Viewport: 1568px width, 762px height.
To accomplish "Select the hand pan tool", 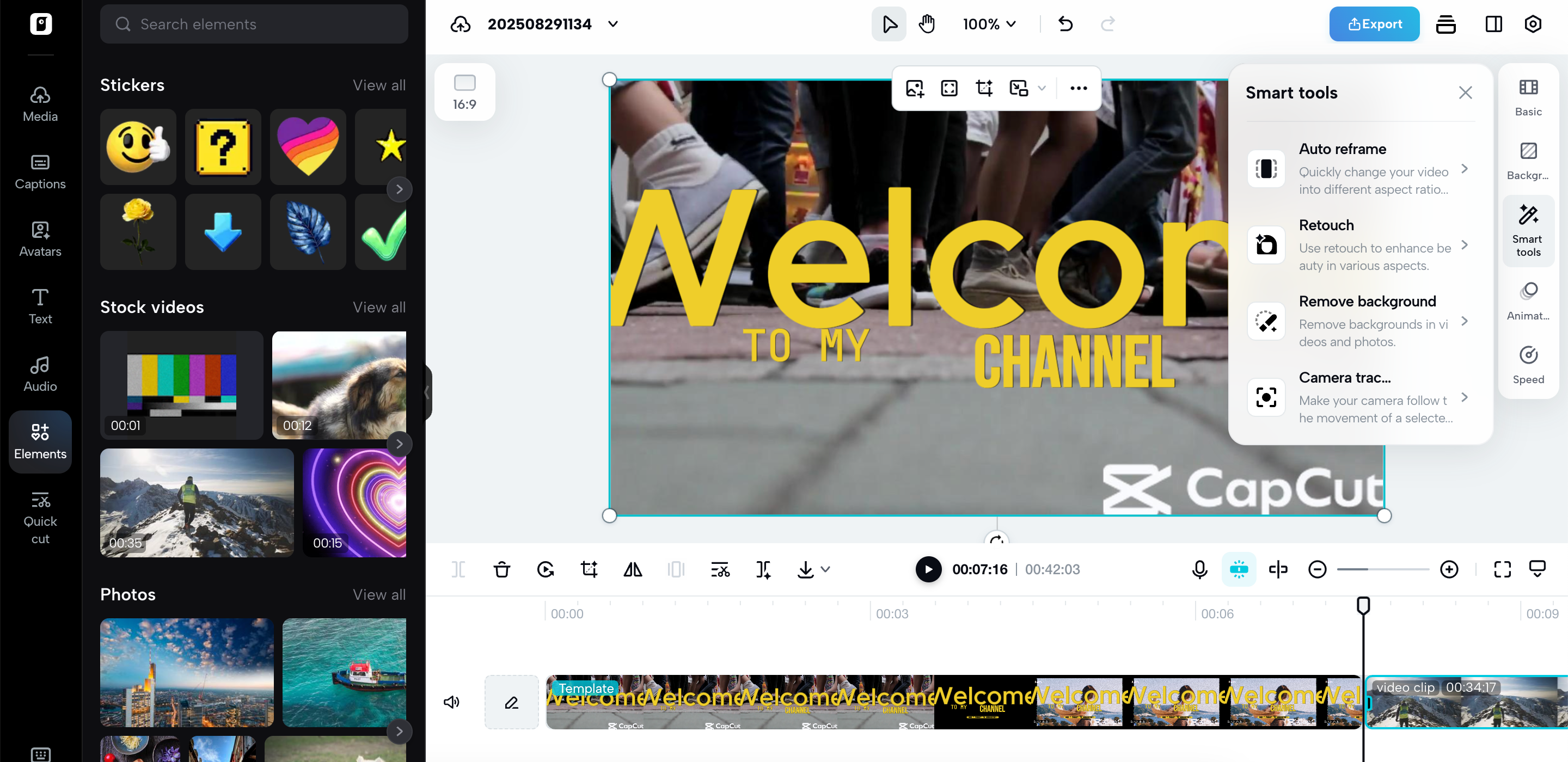I will tap(927, 24).
